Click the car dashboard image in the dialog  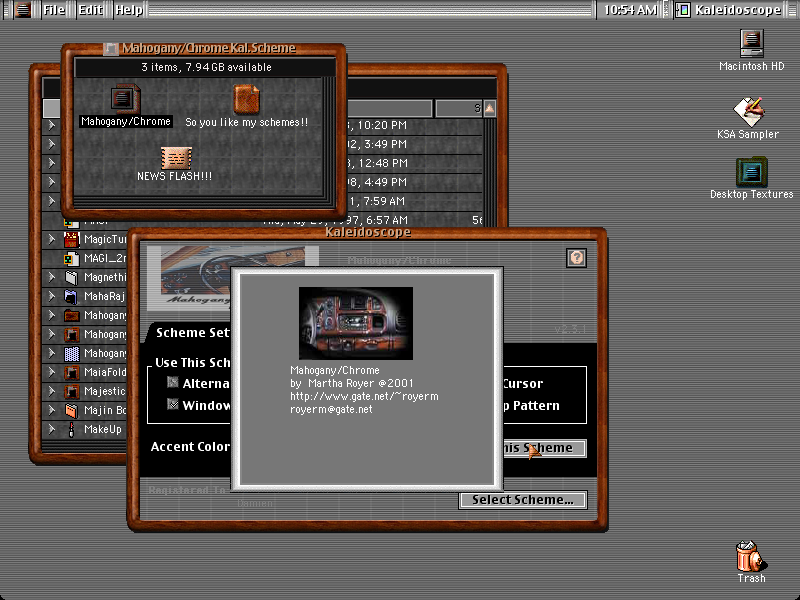click(x=356, y=323)
